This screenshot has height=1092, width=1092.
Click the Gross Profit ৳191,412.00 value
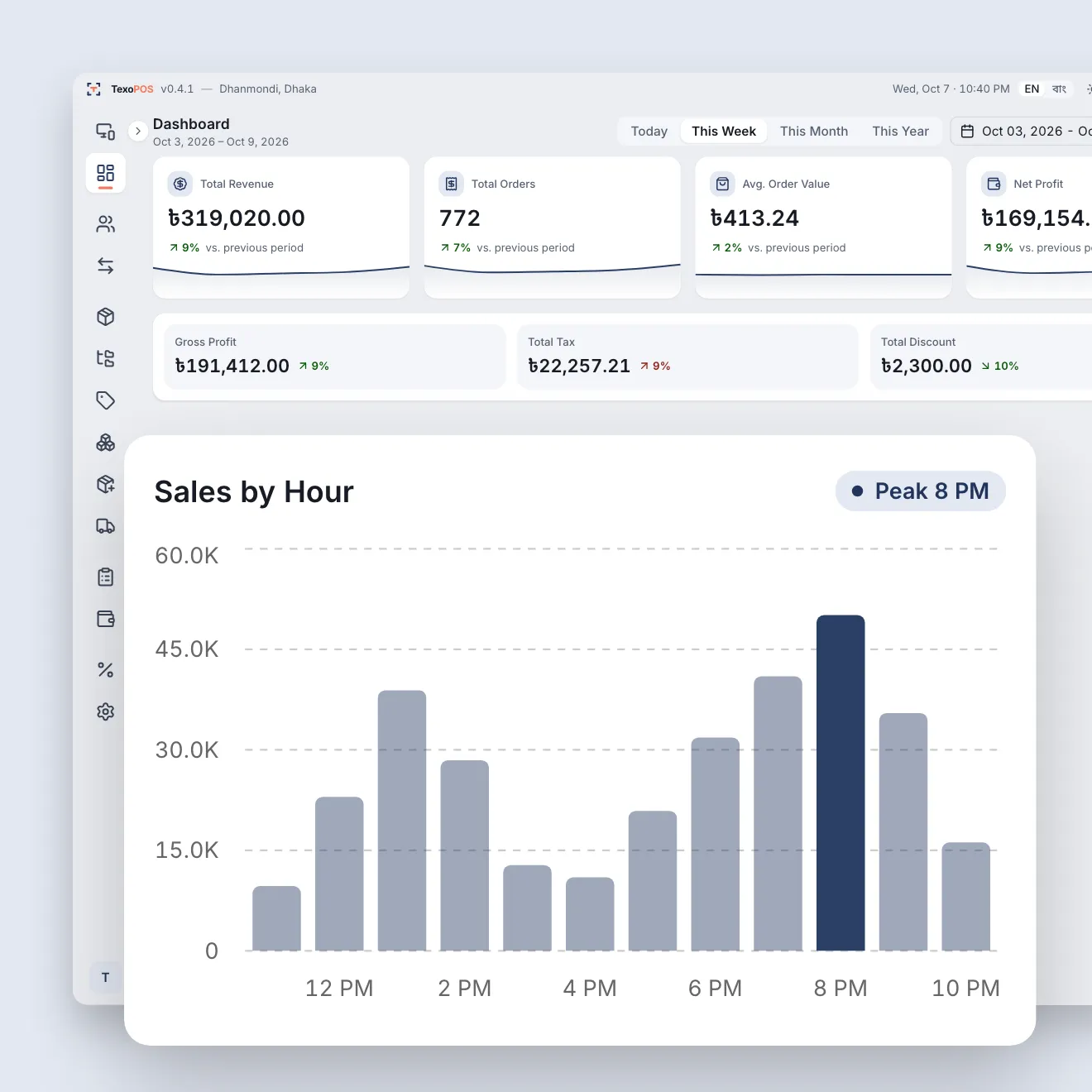point(232,366)
